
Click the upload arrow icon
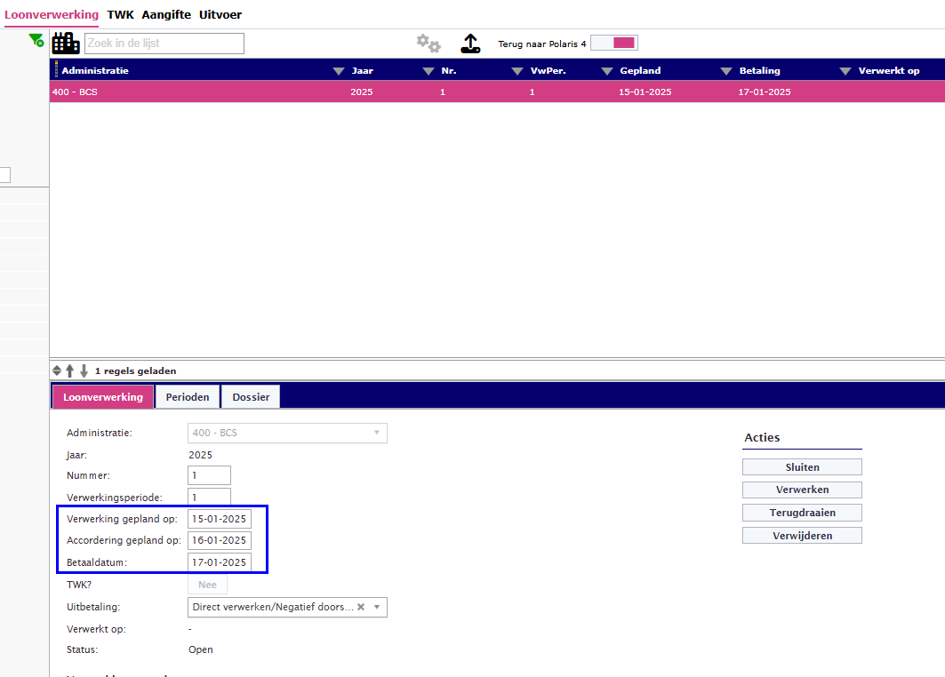tap(470, 43)
